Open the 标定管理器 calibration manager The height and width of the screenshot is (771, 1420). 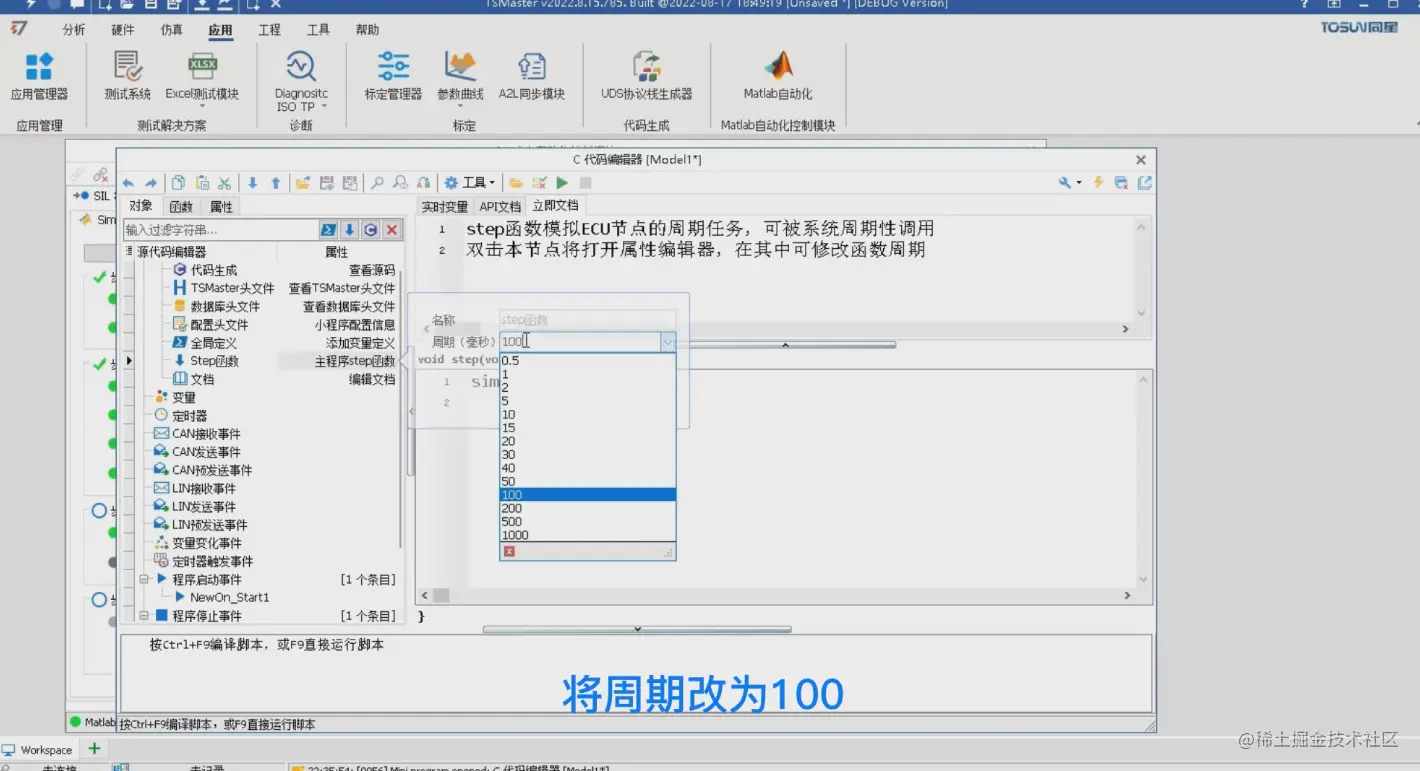pyautogui.click(x=393, y=76)
